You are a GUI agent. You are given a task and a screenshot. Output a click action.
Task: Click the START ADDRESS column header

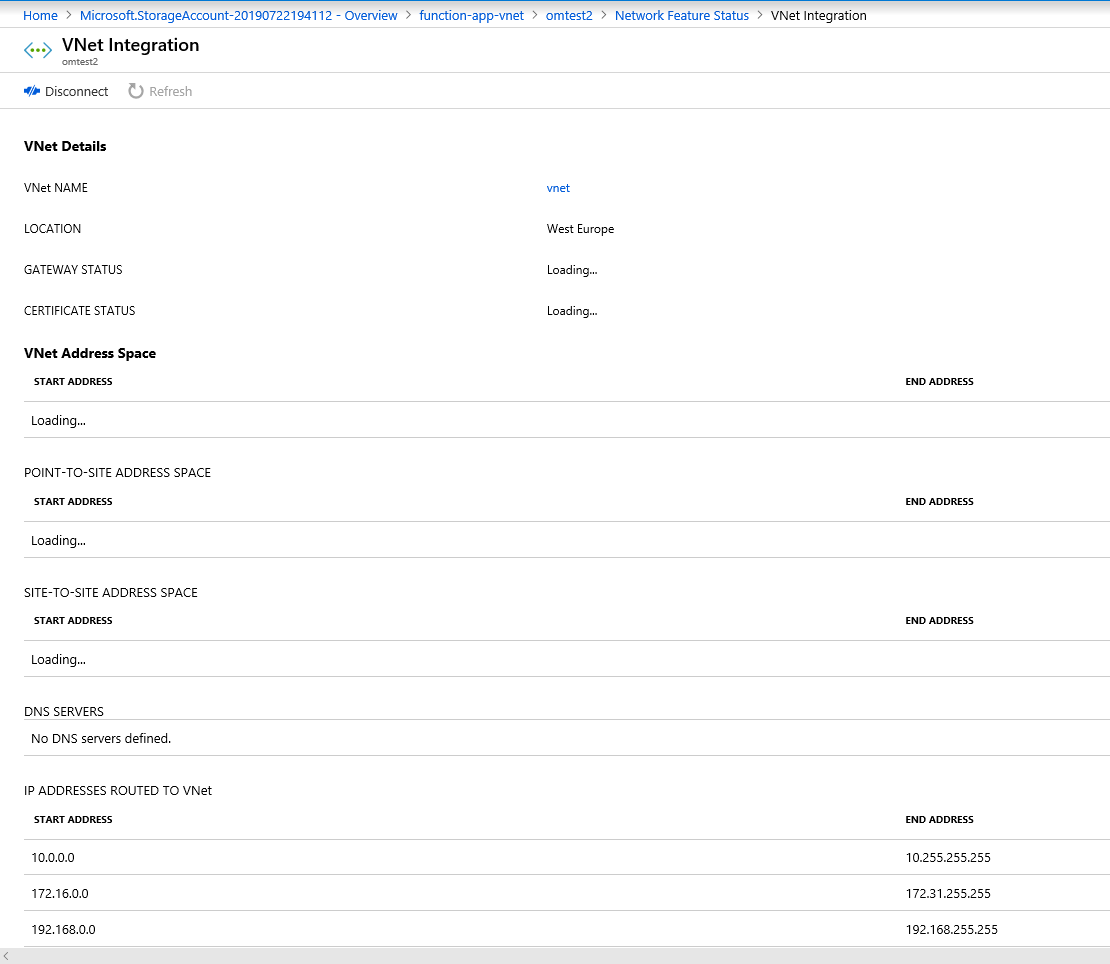click(73, 381)
